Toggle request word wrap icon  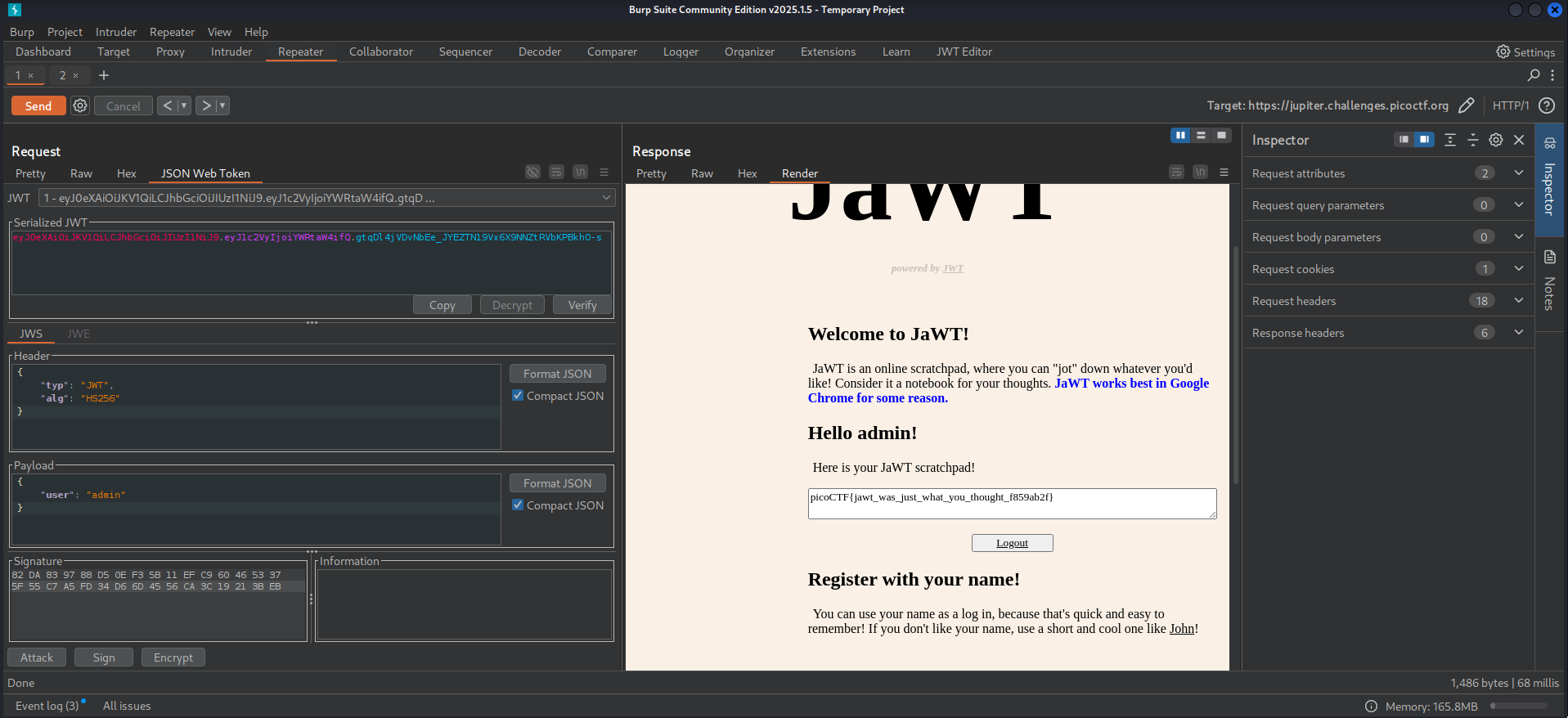click(556, 172)
